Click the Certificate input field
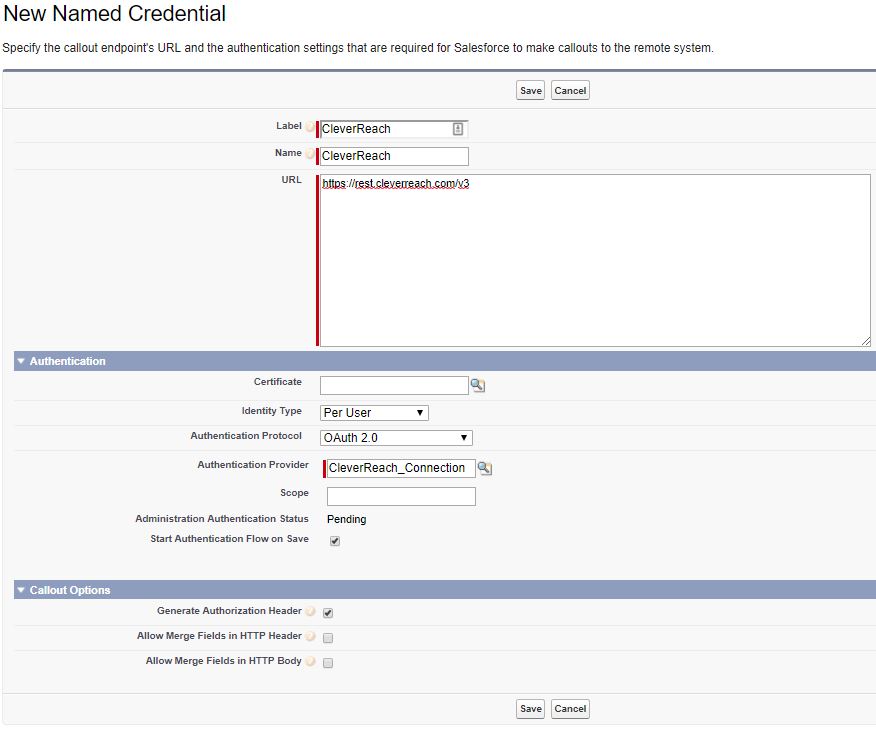The image size is (876, 731). [x=394, y=385]
